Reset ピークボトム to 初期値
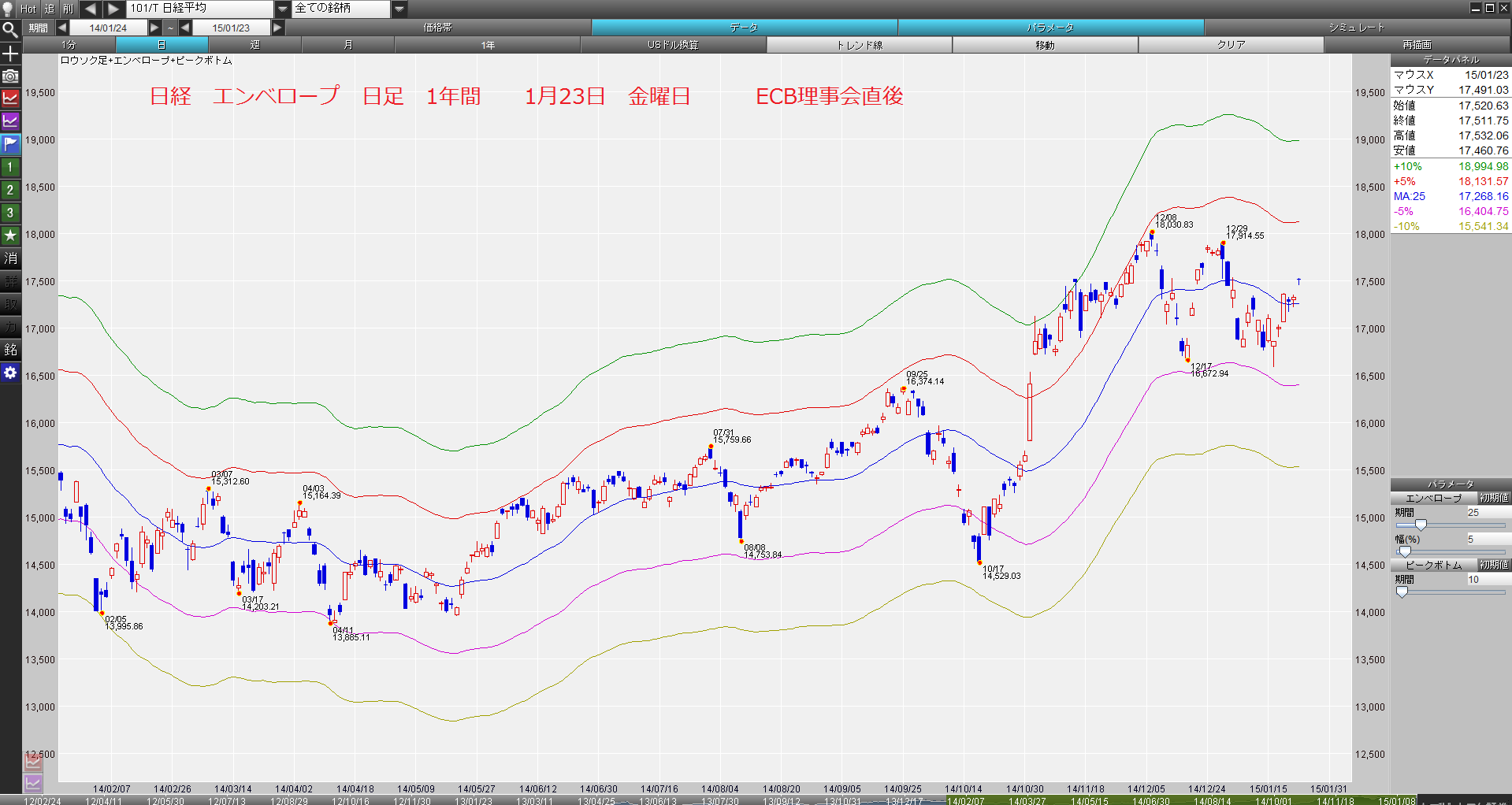The image size is (1512, 805). click(1494, 565)
